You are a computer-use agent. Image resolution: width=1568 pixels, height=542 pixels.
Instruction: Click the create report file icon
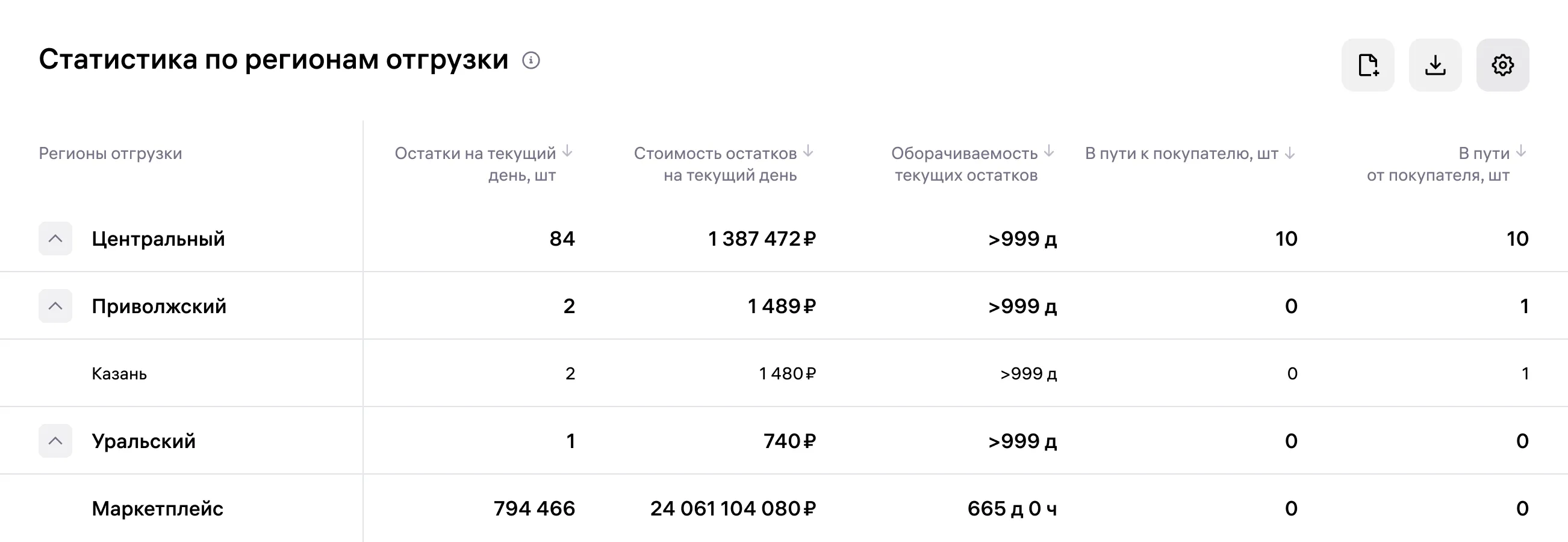click(x=1367, y=65)
